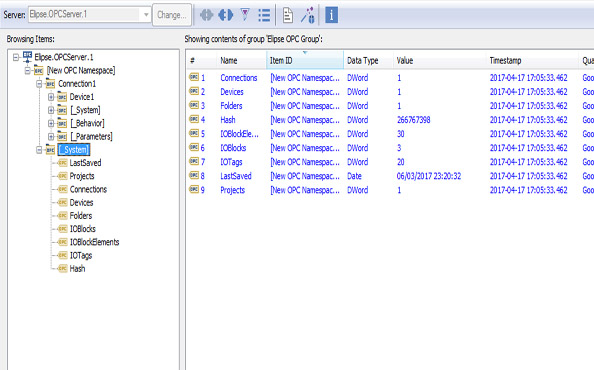The image size is (594, 370).
Task: Sort by the Timestamp column header
Action: pyautogui.click(x=532, y=61)
